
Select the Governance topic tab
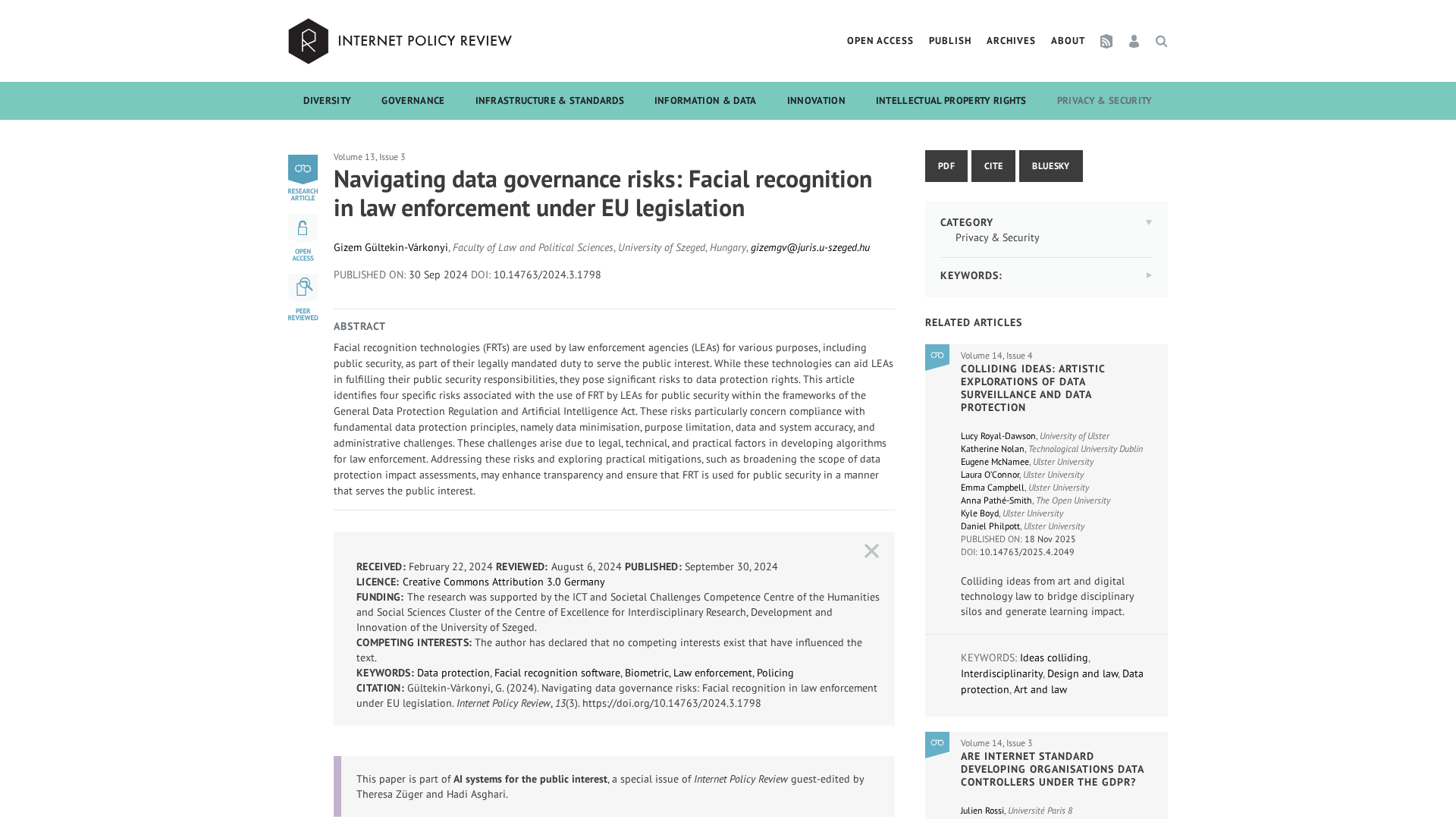pos(413,101)
